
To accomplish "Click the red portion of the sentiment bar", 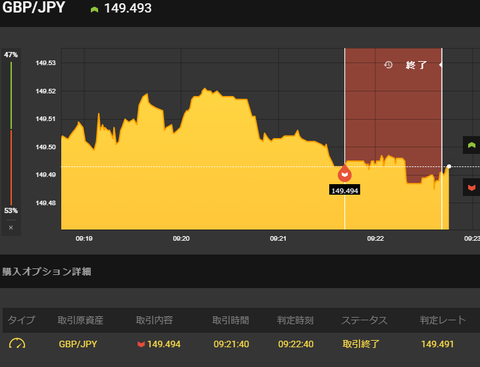I will tap(11, 168).
